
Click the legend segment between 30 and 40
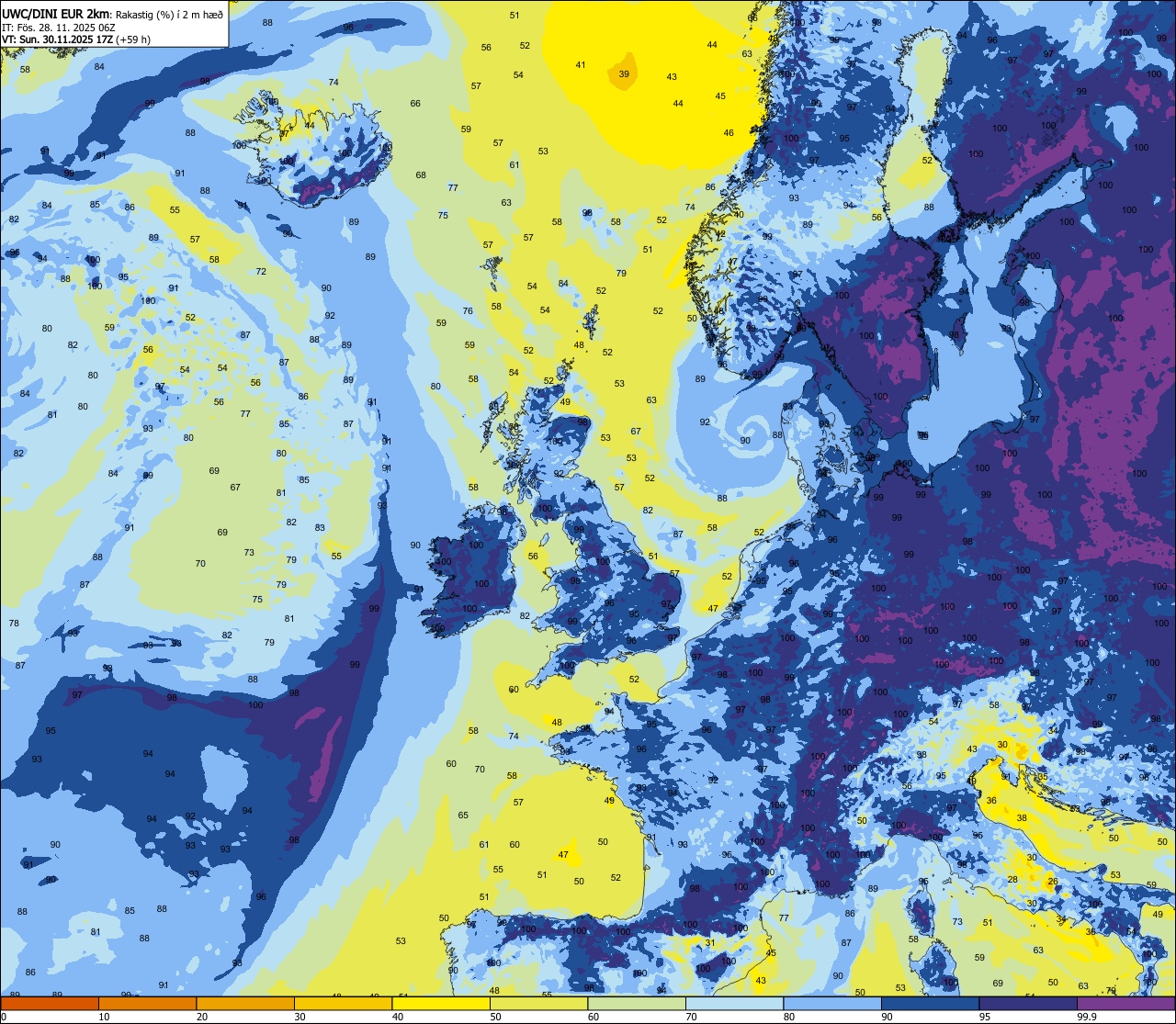343,1004
